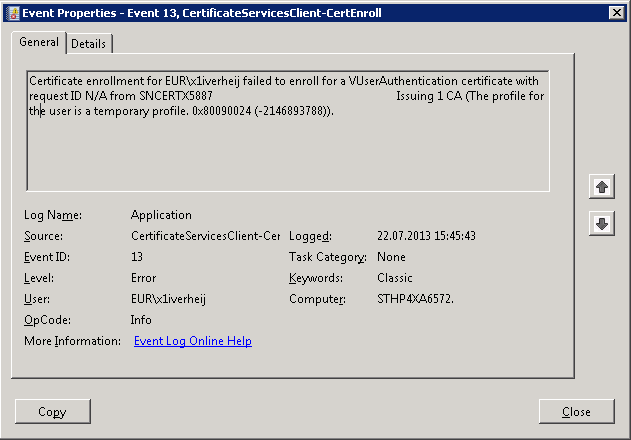Click the down arrow for next event
The height and width of the screenshot is (440, 631).
601,224
